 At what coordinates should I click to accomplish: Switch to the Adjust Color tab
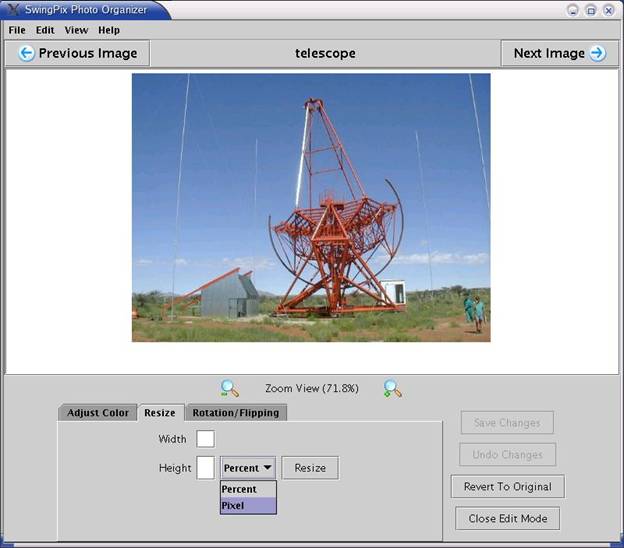pyautogui.click(x=97, y=412)
